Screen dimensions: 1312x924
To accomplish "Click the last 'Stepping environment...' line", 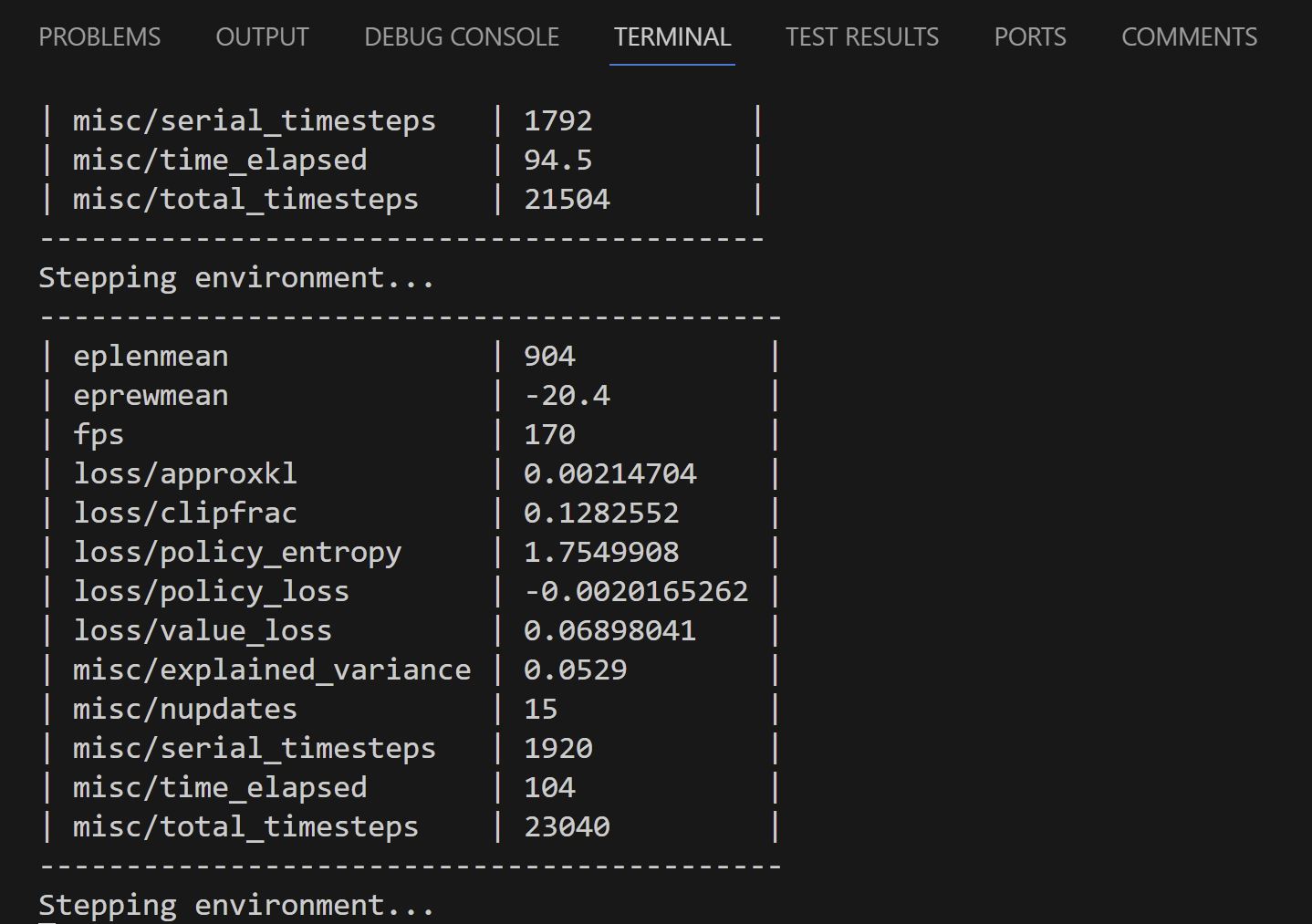I will (236, 905).
